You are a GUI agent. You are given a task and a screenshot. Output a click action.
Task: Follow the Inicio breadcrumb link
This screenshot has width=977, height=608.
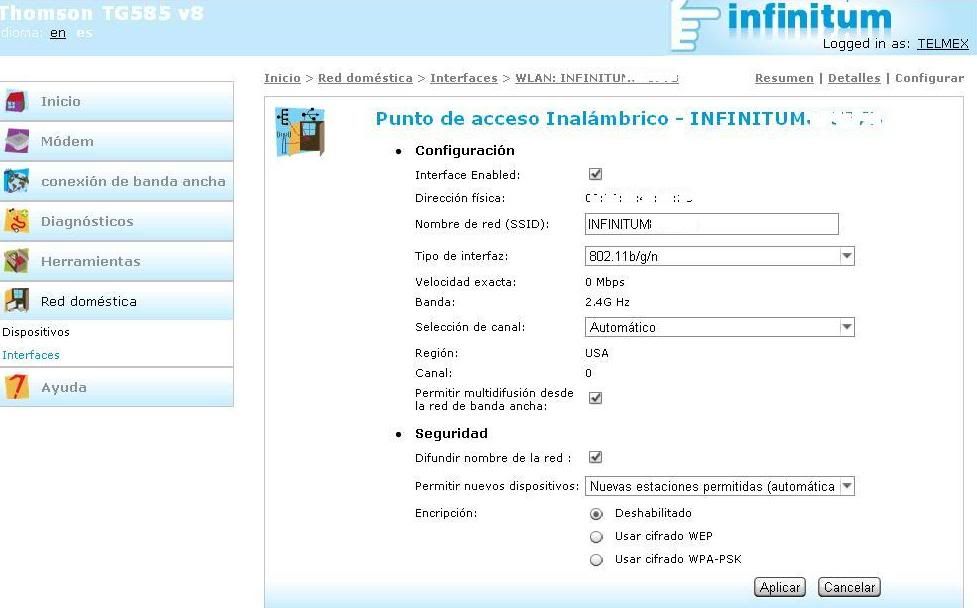[x=282, y=78]
